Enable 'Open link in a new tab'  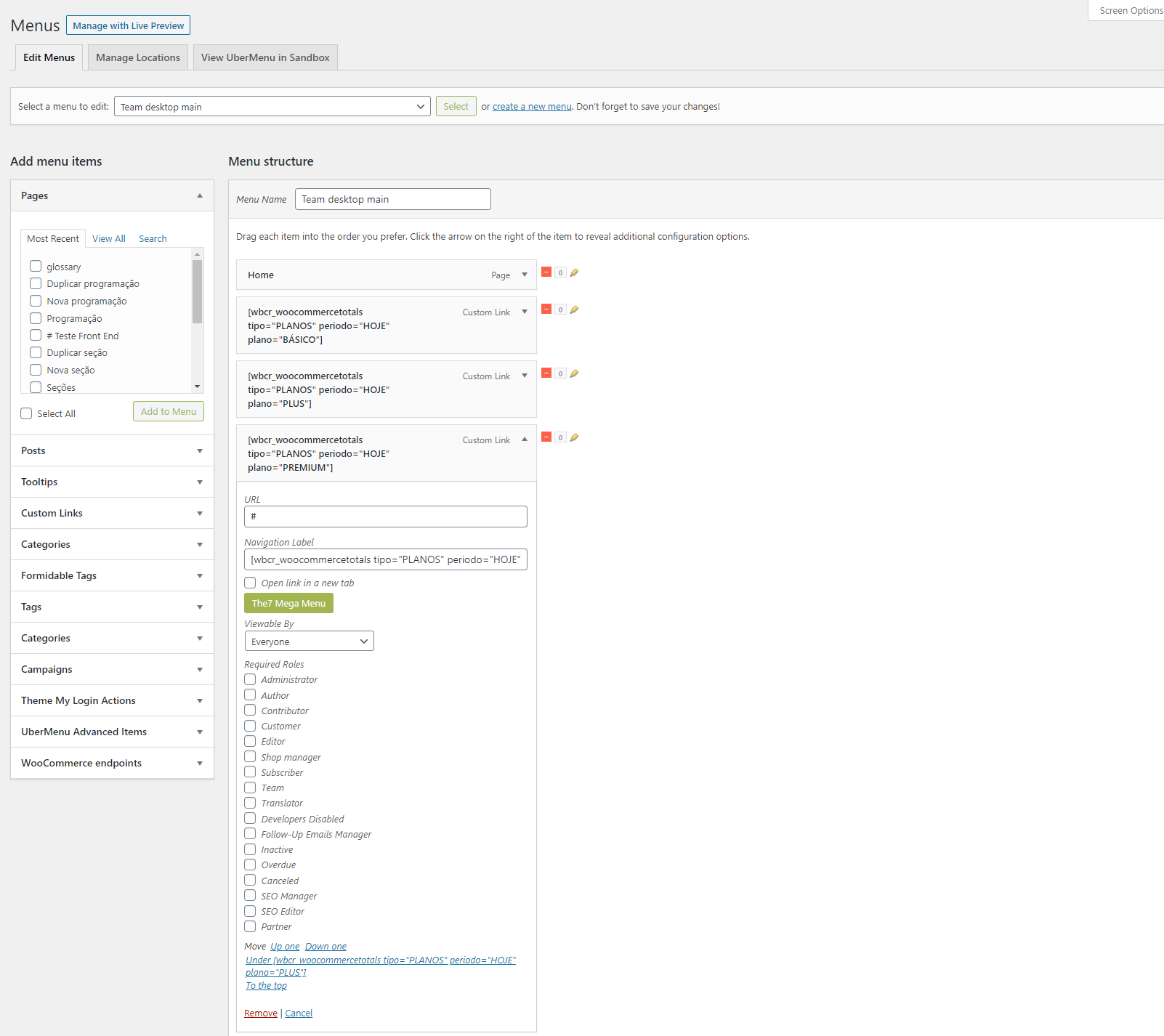point(250,583)
